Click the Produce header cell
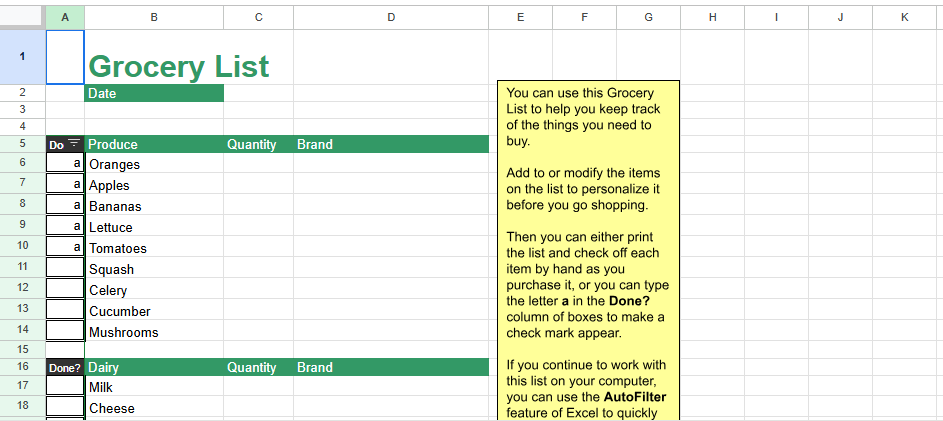This screenshot has width=943, height=421. [x=154, y=144]
